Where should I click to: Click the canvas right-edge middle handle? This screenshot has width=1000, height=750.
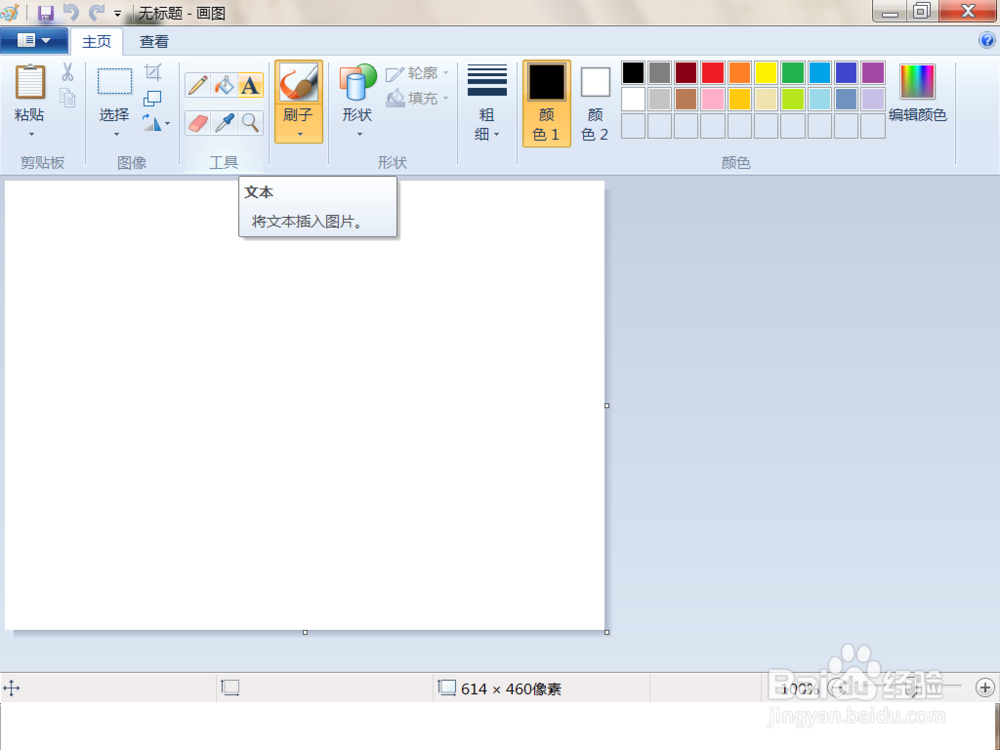[607, 405]
